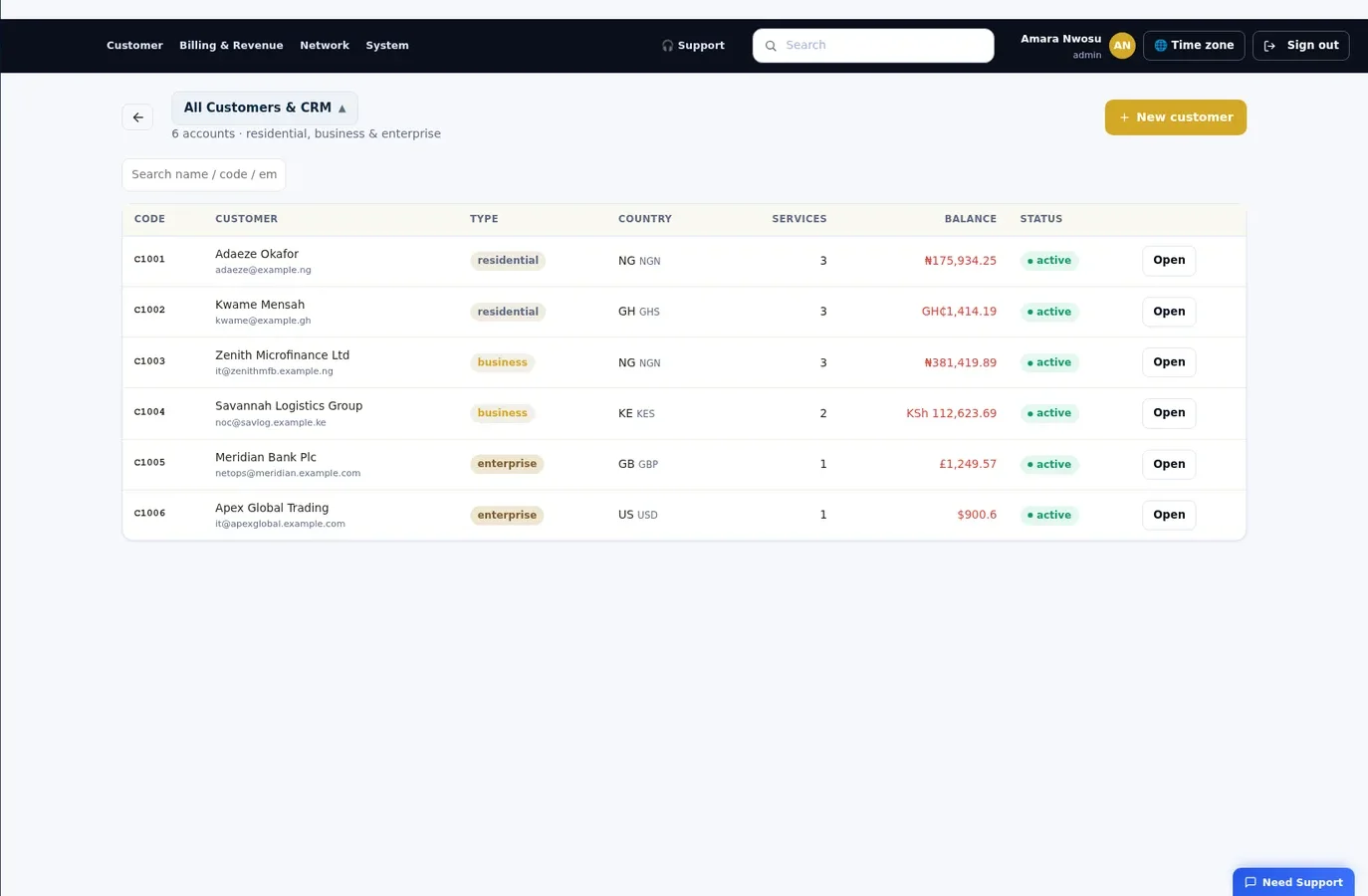Viewport: 1368px width, 896px height.
Task: Click the sign out arrow icon
Action: tap(1269, 46)
